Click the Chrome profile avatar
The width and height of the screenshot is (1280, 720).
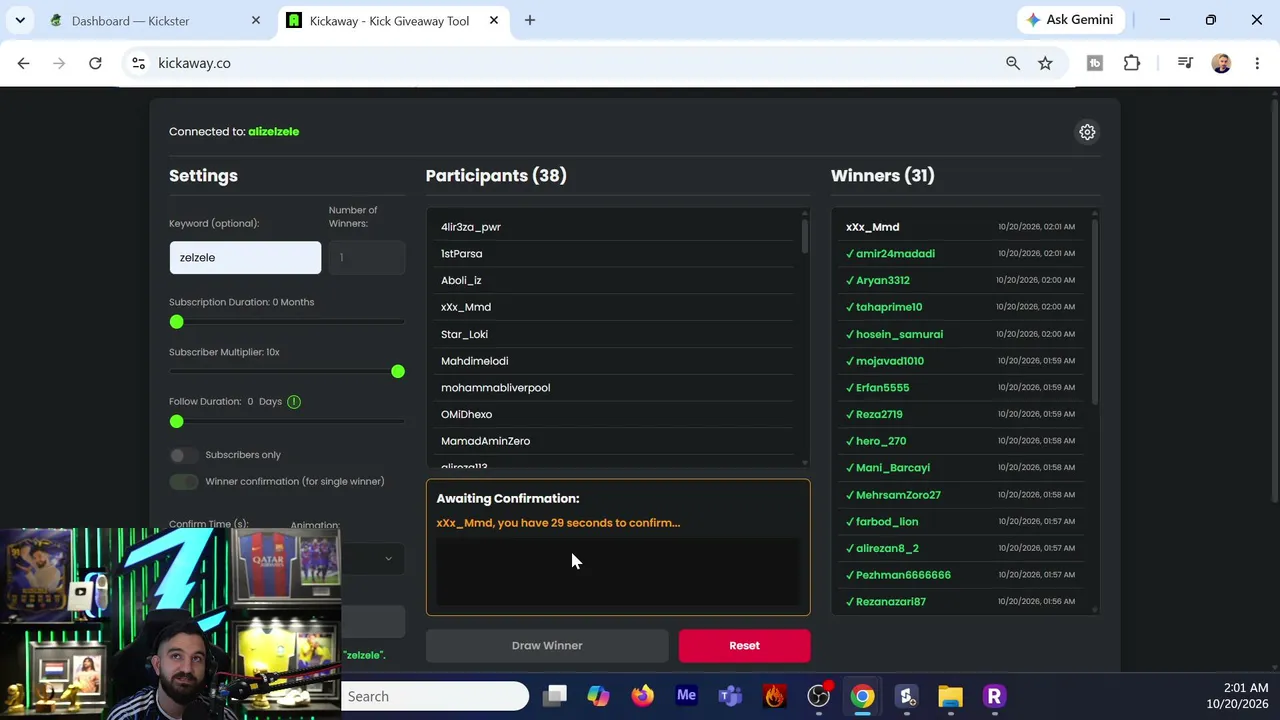click(1221, 63)
